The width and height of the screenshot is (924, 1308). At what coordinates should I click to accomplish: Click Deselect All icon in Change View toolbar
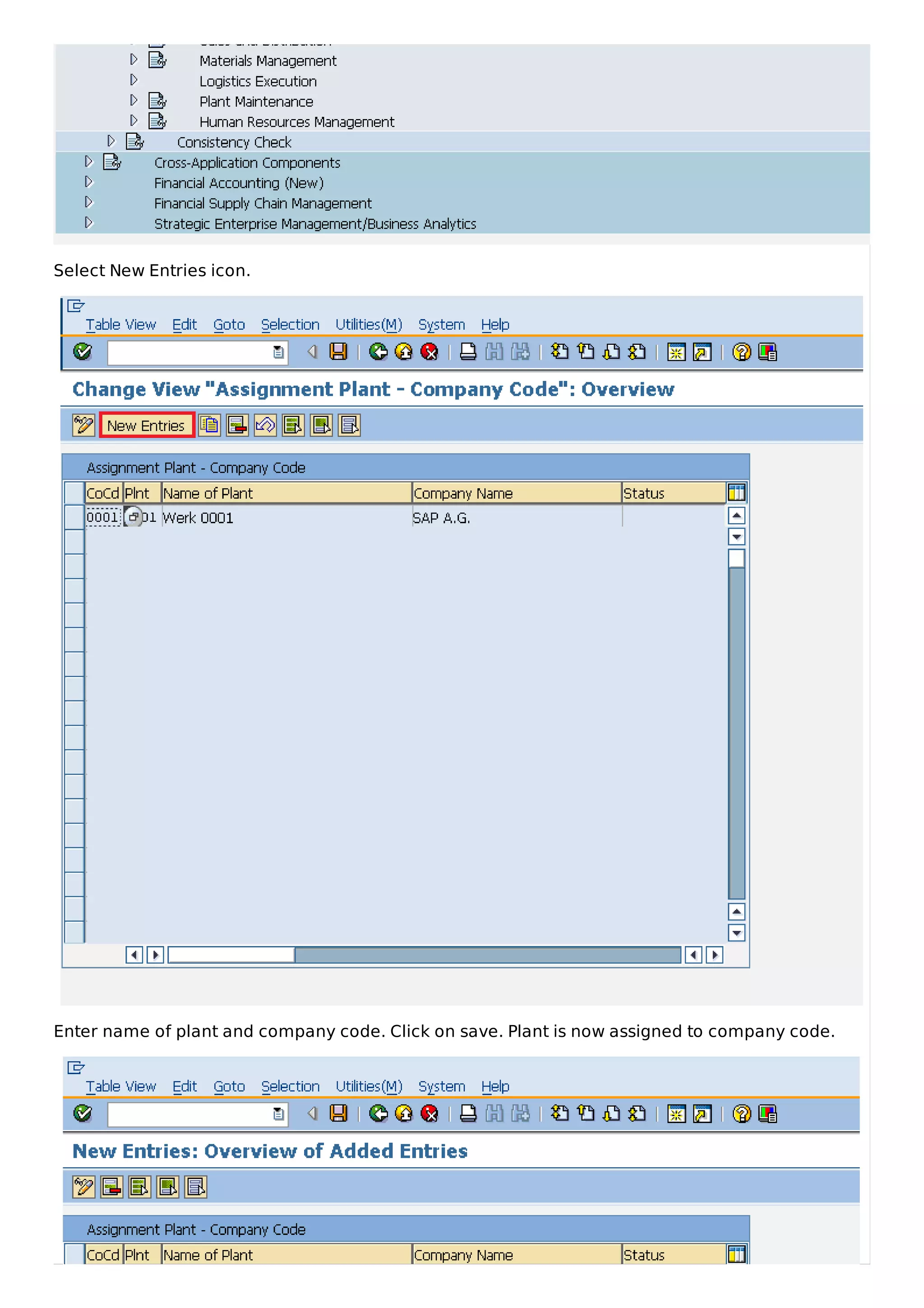coord(349,425)
